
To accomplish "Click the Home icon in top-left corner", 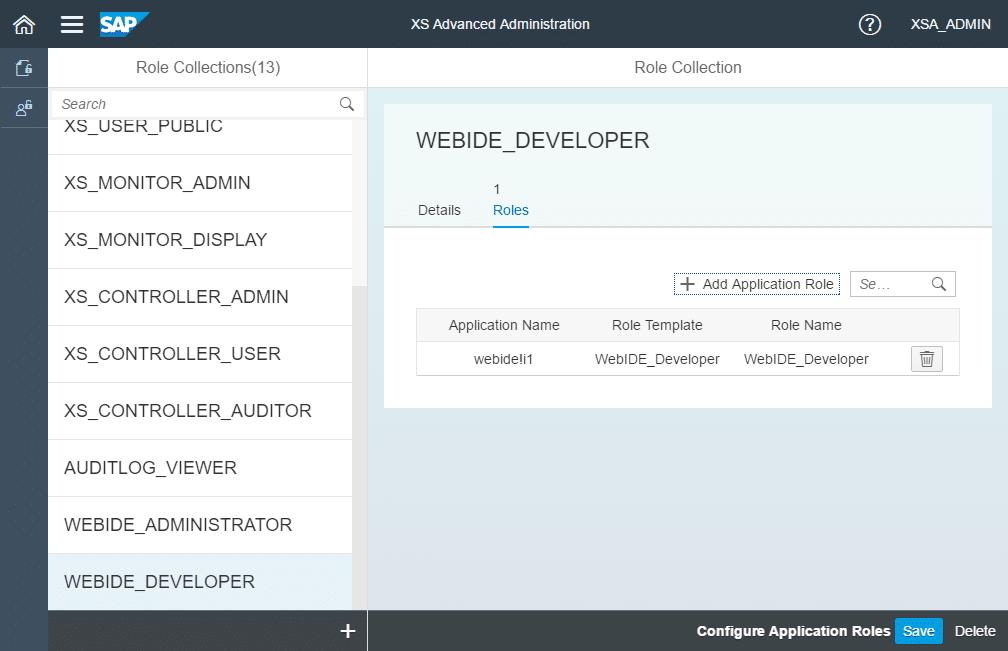I will coord(23,24).
